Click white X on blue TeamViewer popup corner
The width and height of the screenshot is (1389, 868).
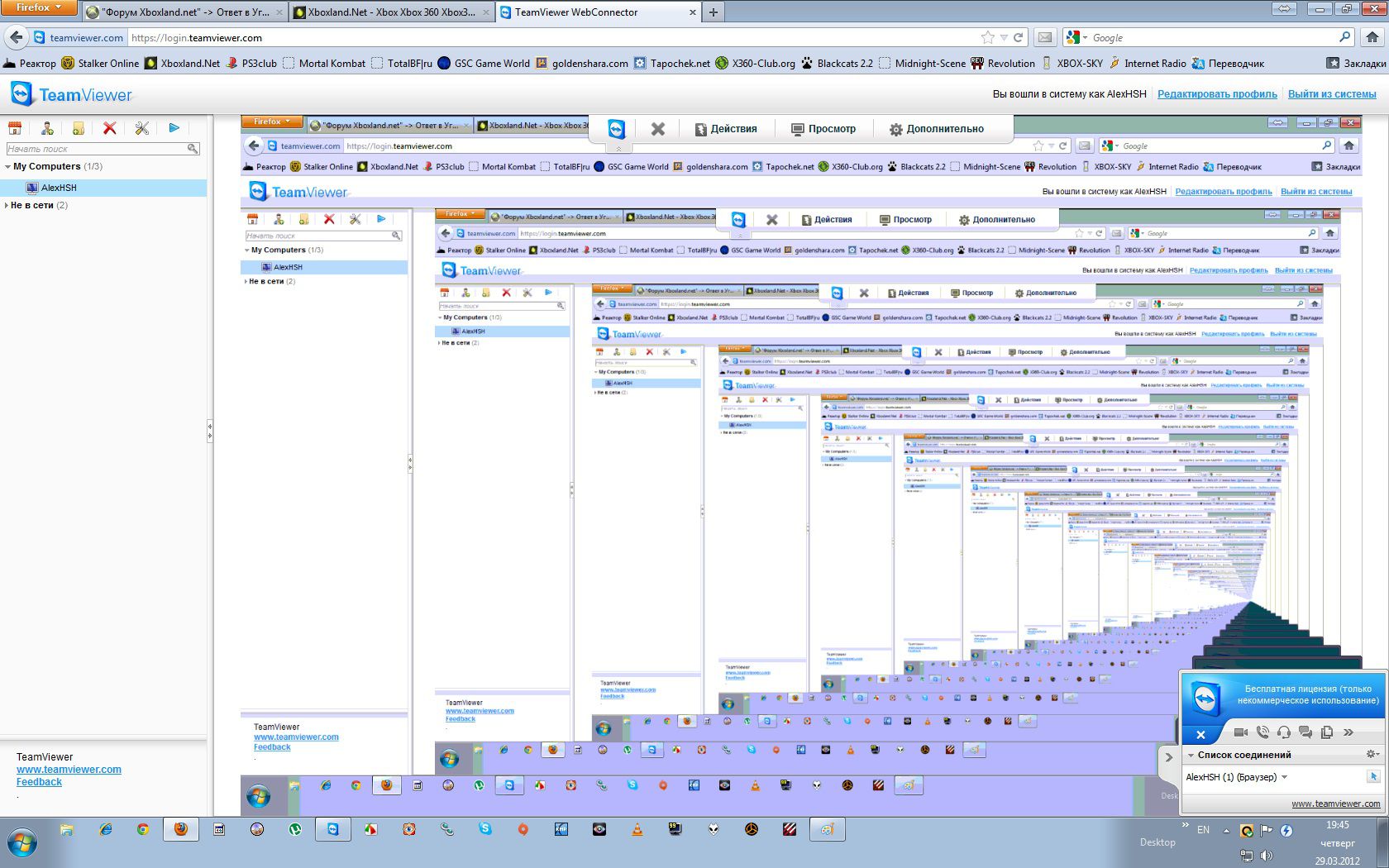(1200, 734)
